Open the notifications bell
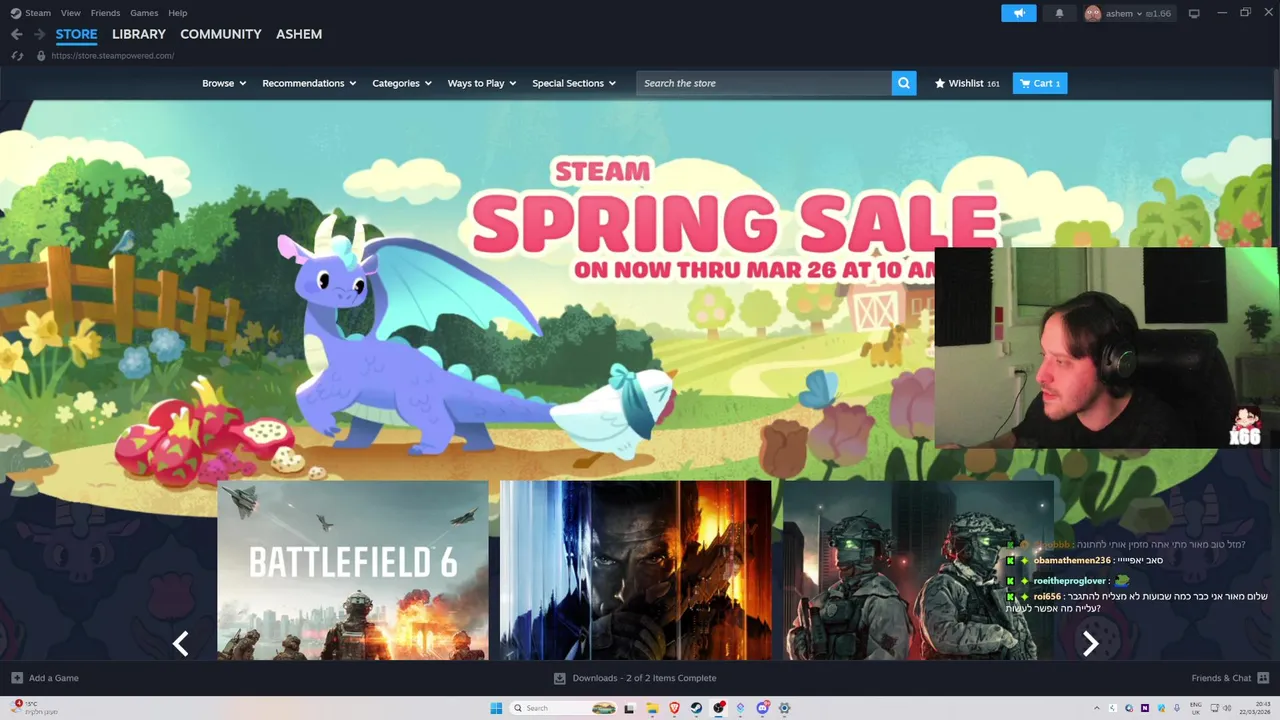This screenshot has height=720, width=1280. point(1059,13)
